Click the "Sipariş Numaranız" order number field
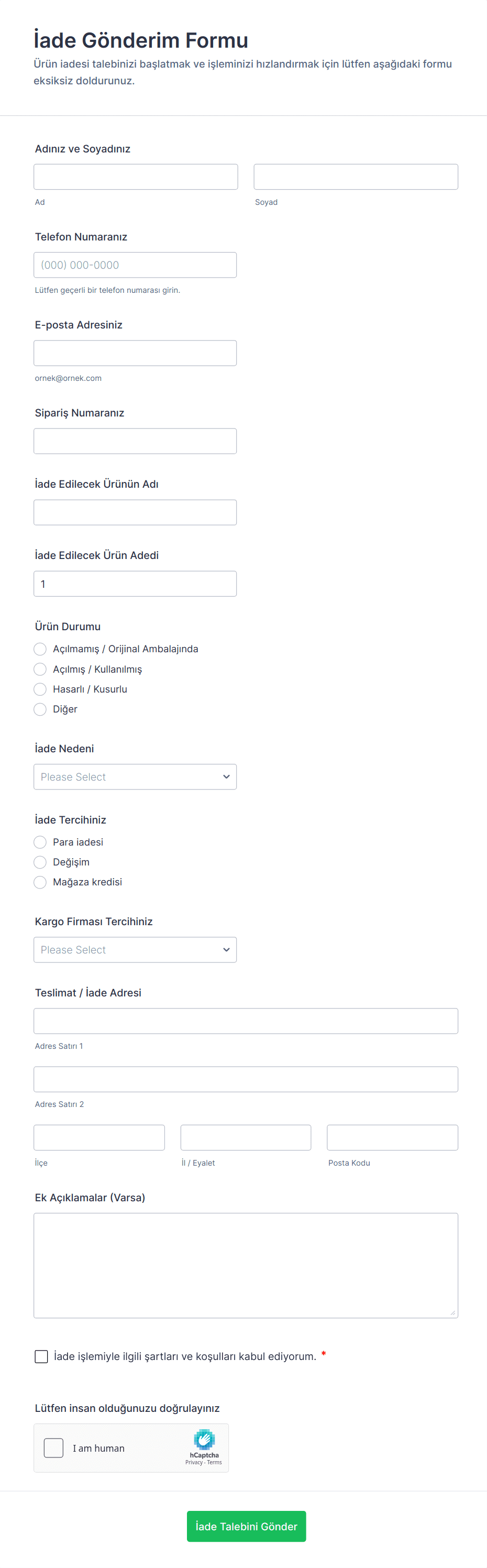Image resolution: width=487 pixels, height=1568 pixels. click(x=135, y=441)
